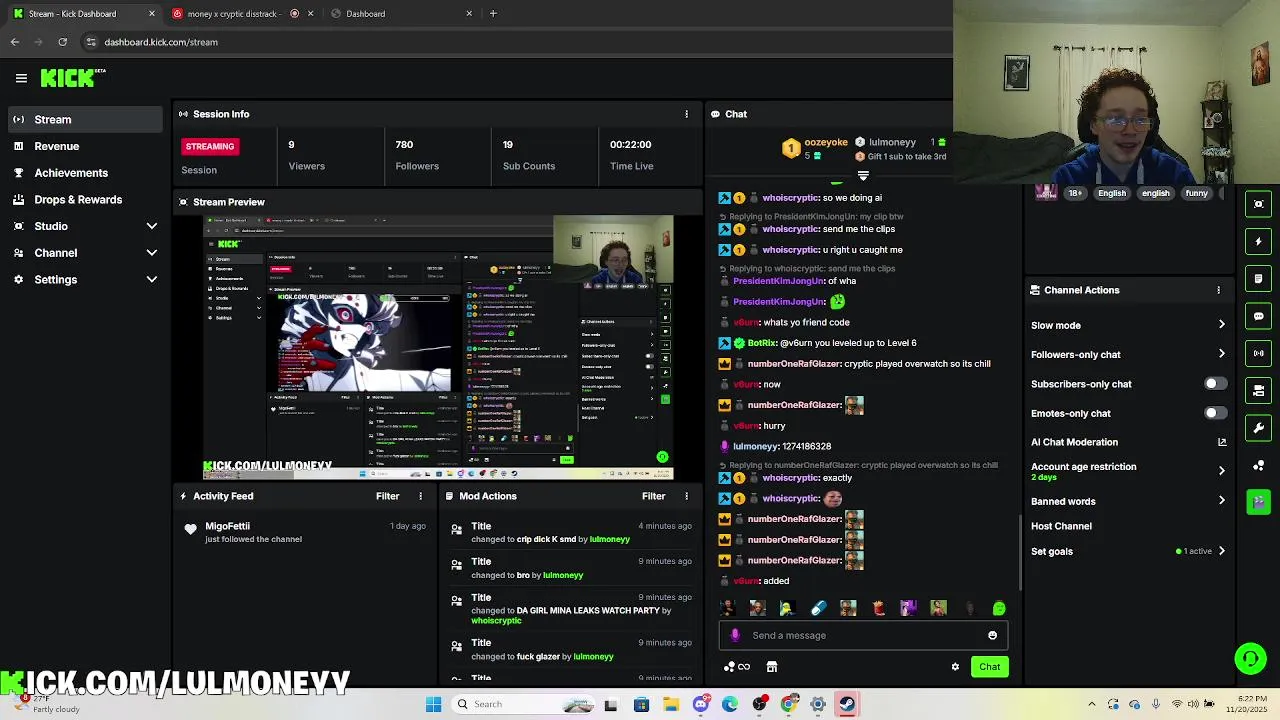Open Mod Actions options menu
Image resolution: width=1280 pixels, height=720 pixels.
pos(686,496)
